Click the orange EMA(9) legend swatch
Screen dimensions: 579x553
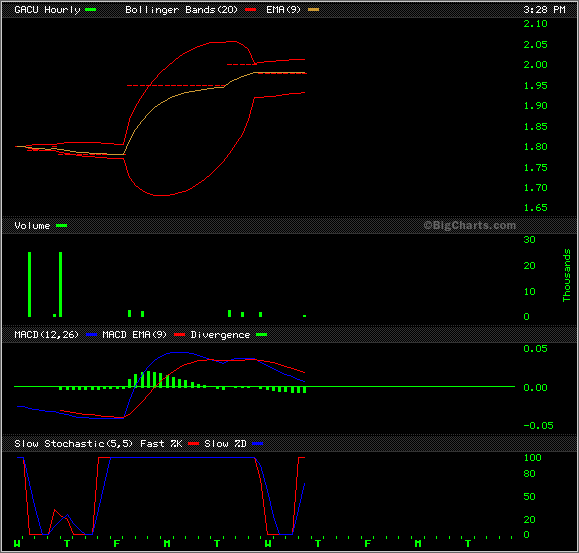(313, 10)
